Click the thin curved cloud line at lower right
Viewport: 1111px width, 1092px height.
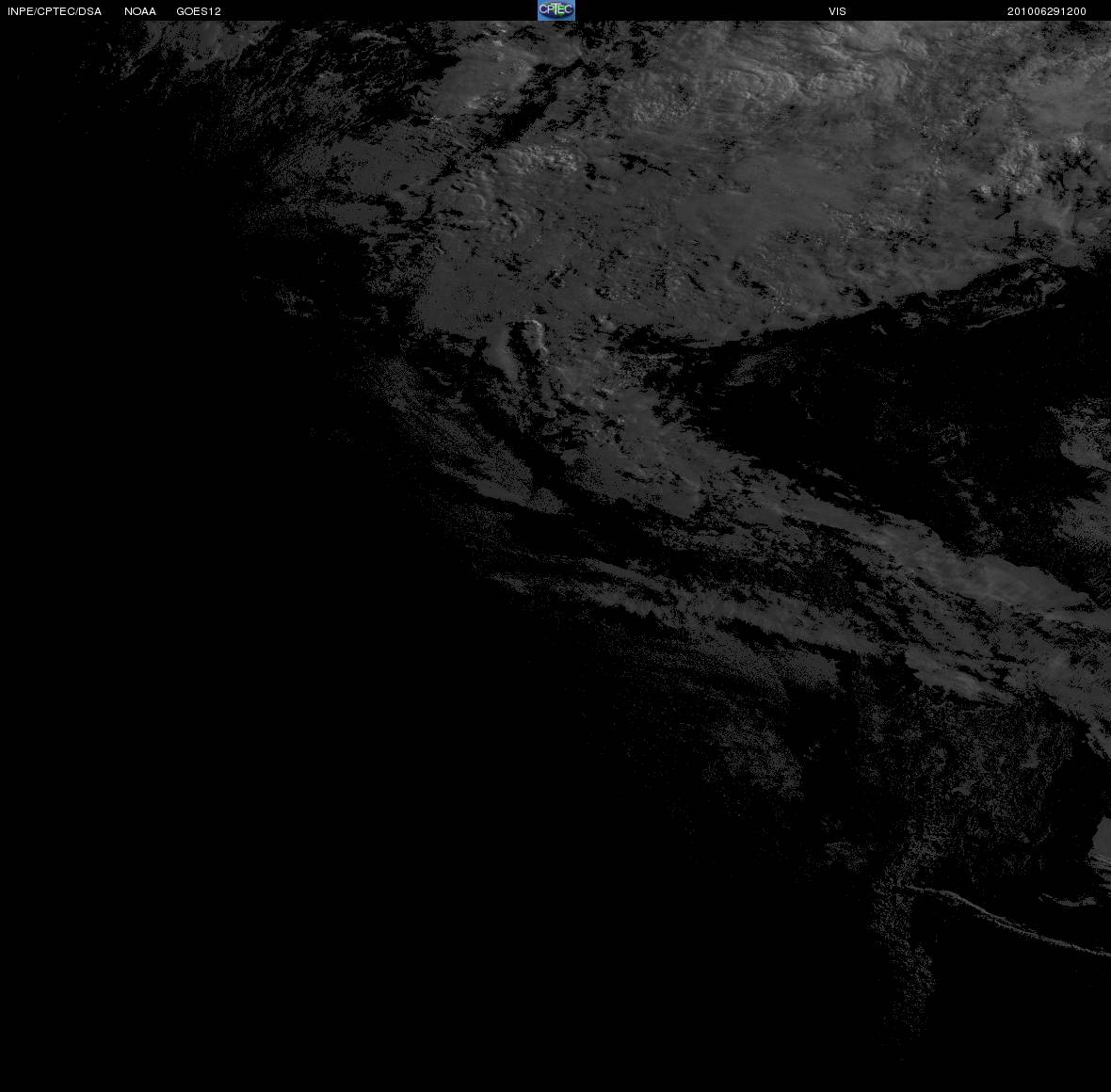click(x=1006, y=919)
